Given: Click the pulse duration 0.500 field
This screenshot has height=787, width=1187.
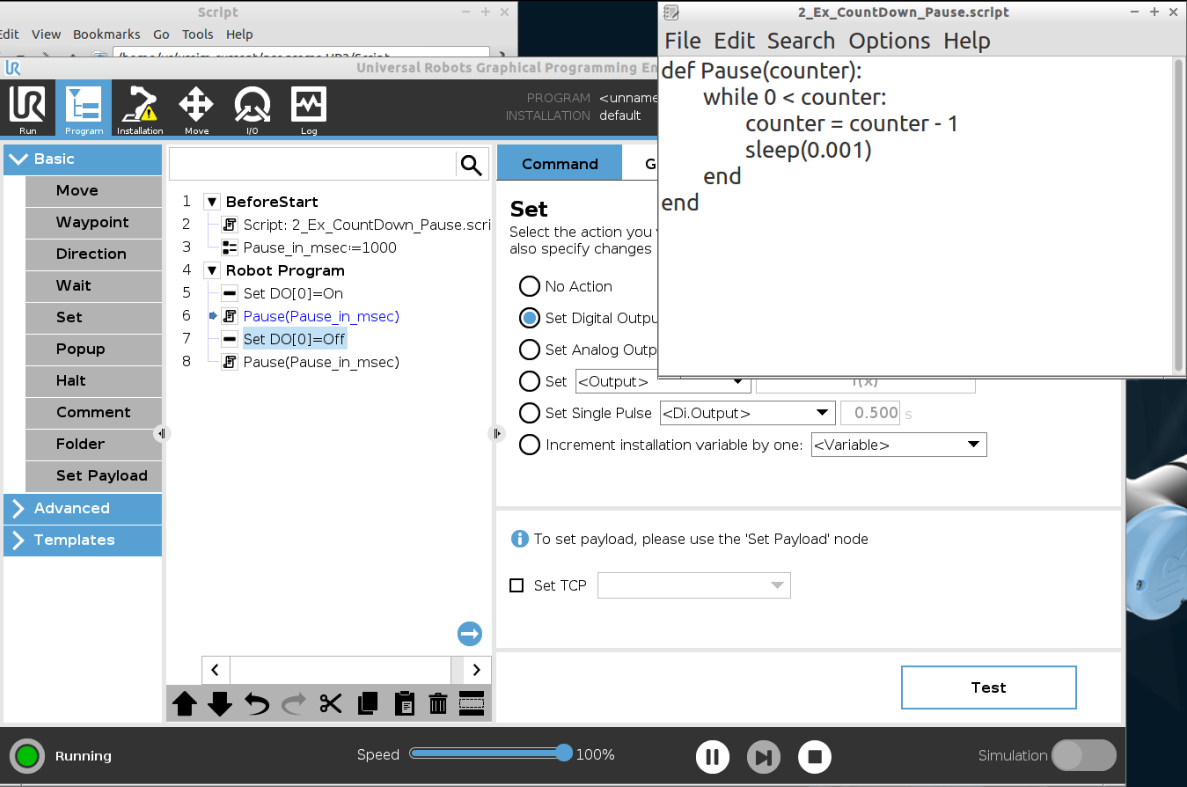Looking at the screenshot, I should pos(870,413).
